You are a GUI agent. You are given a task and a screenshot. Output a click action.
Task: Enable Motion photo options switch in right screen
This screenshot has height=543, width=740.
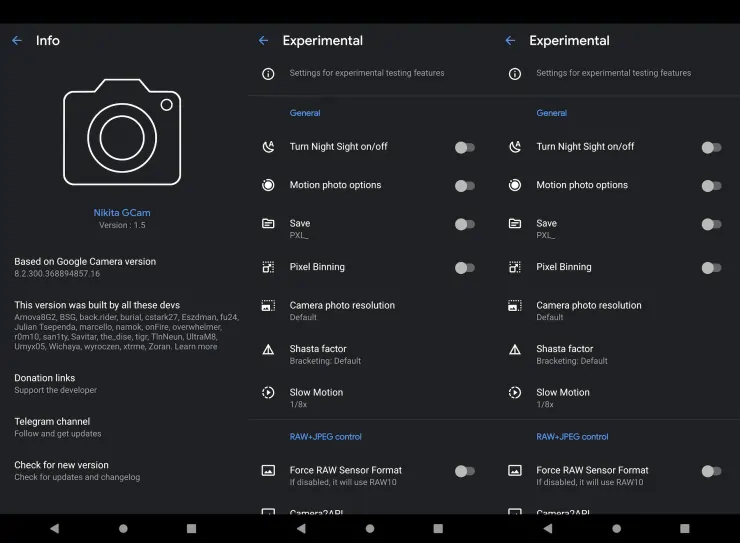click(712, 186)
